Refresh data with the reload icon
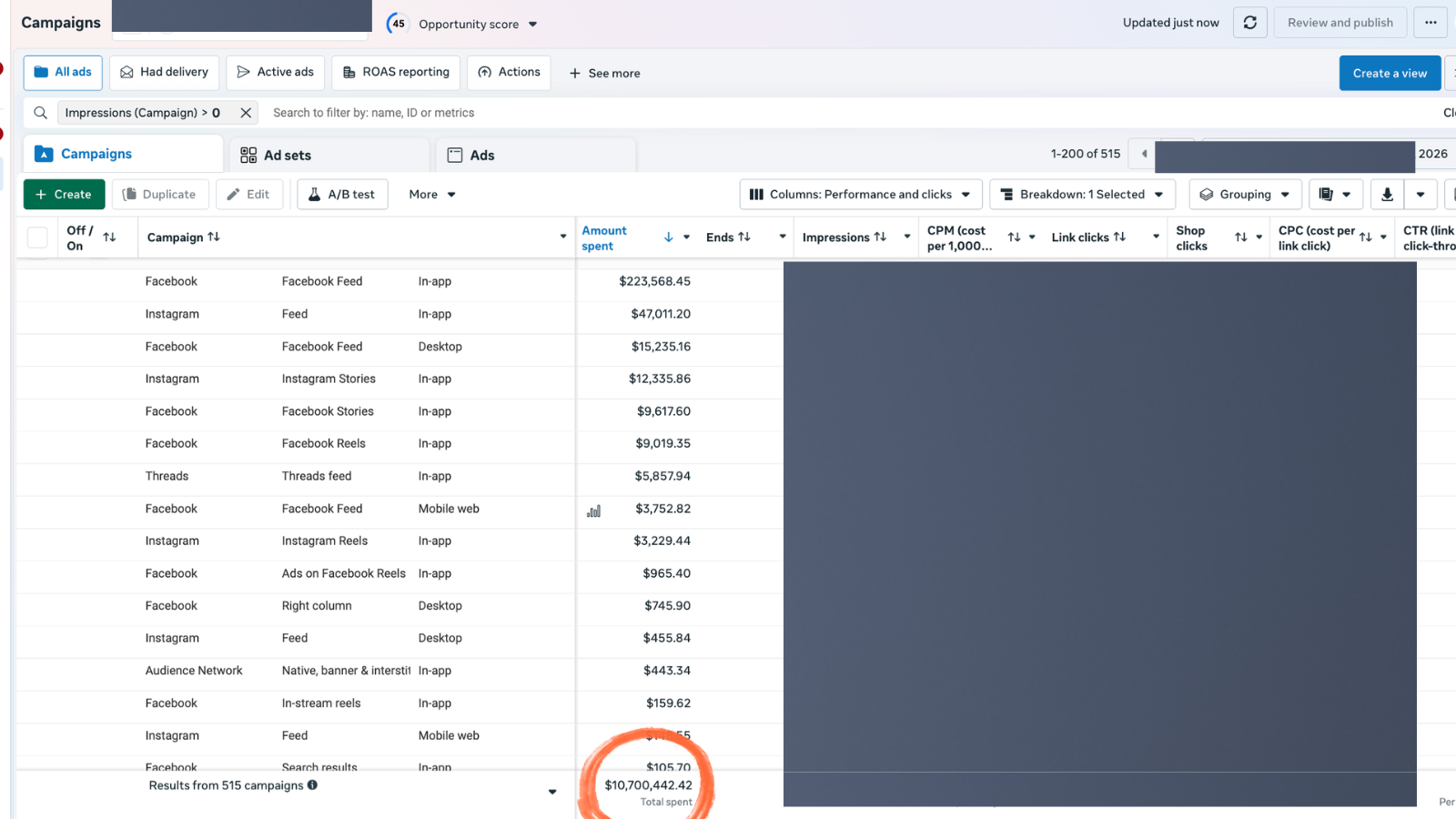Viewport: 1456px width, 819px height. tap(1249, 23)
